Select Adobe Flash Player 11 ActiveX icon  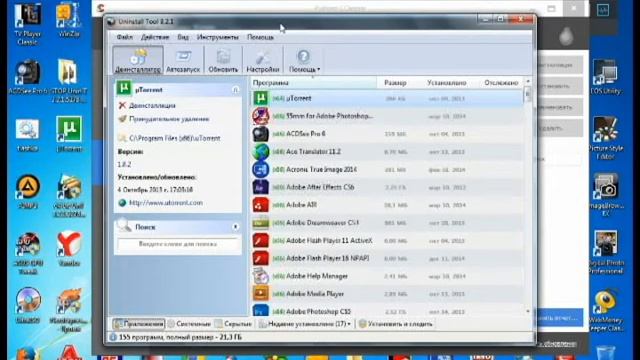(260, 240)
